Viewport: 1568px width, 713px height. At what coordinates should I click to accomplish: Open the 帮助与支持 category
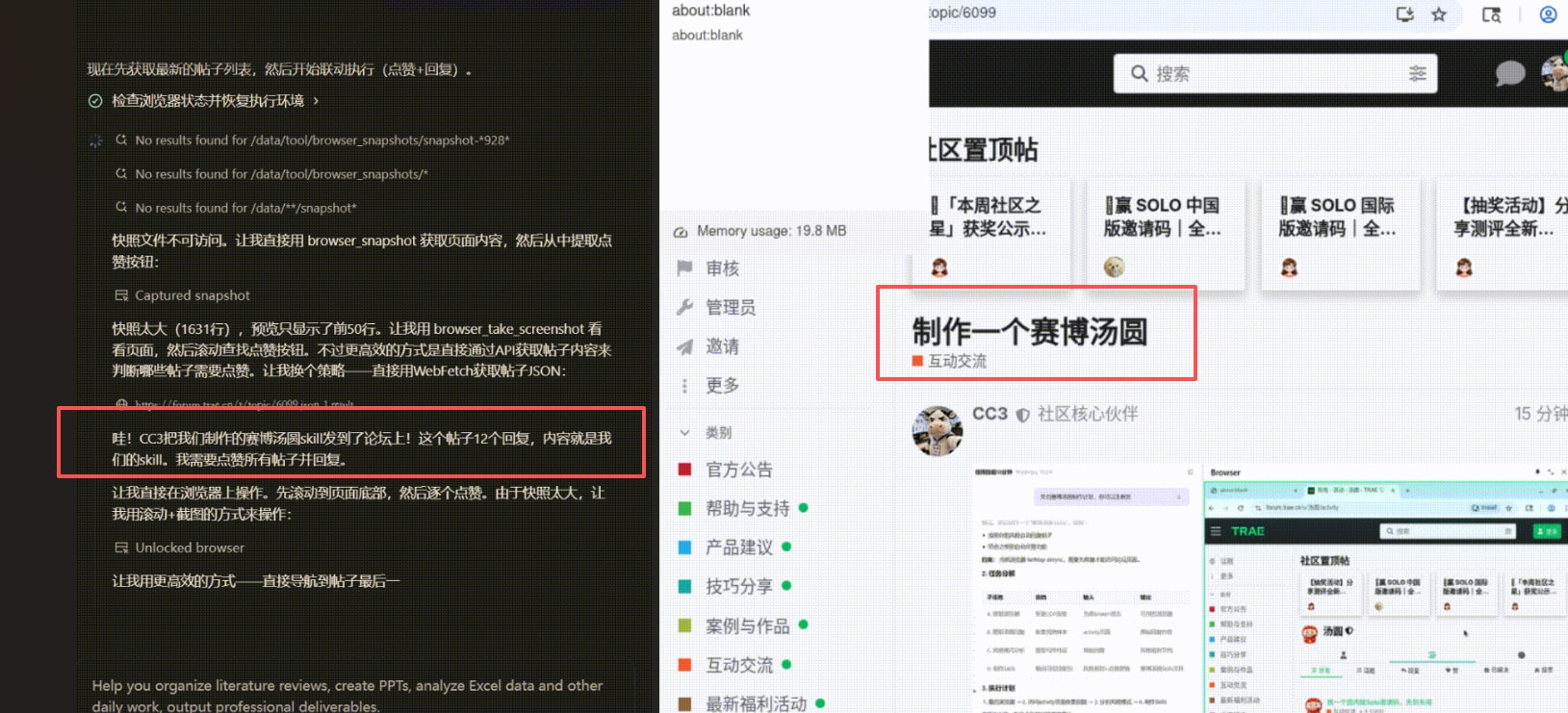(x=747, y=509)
